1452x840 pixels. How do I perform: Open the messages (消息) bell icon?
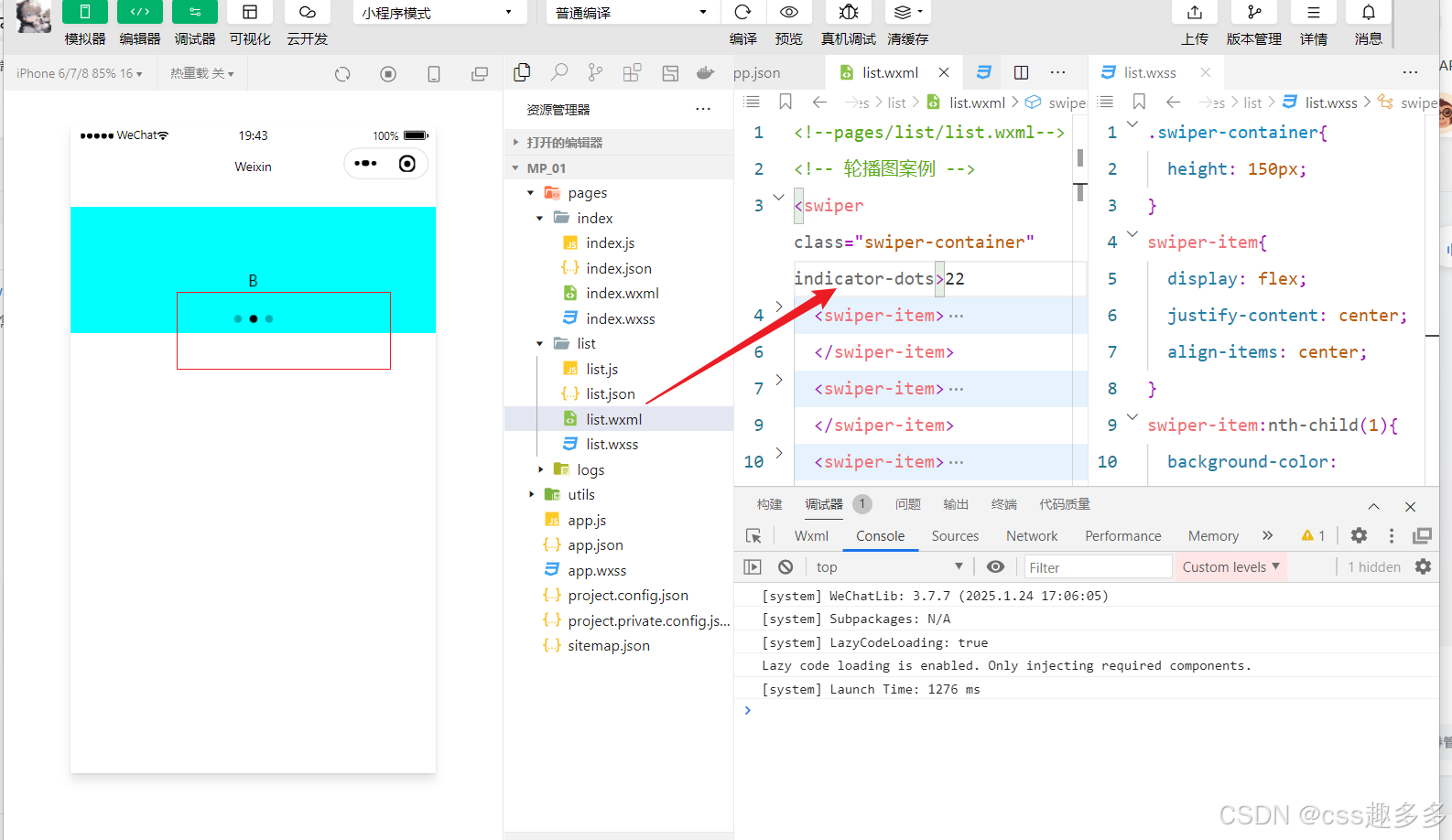[x=1369, y=12]
